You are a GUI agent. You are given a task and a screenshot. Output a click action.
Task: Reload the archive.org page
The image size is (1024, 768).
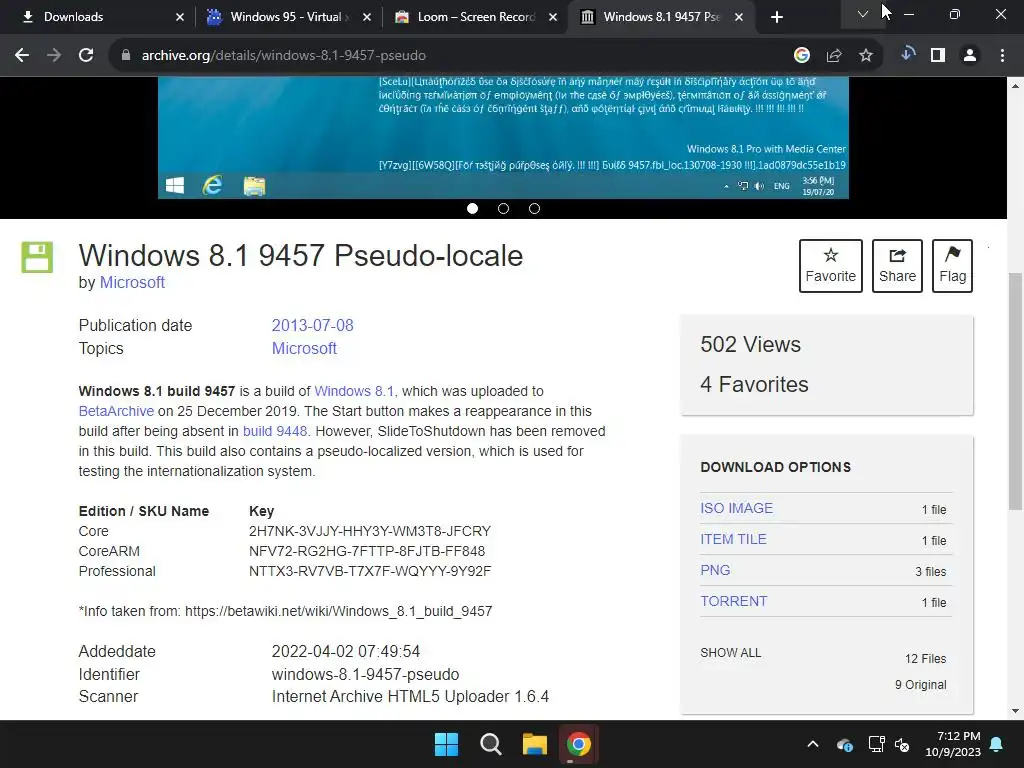point(86,56)
